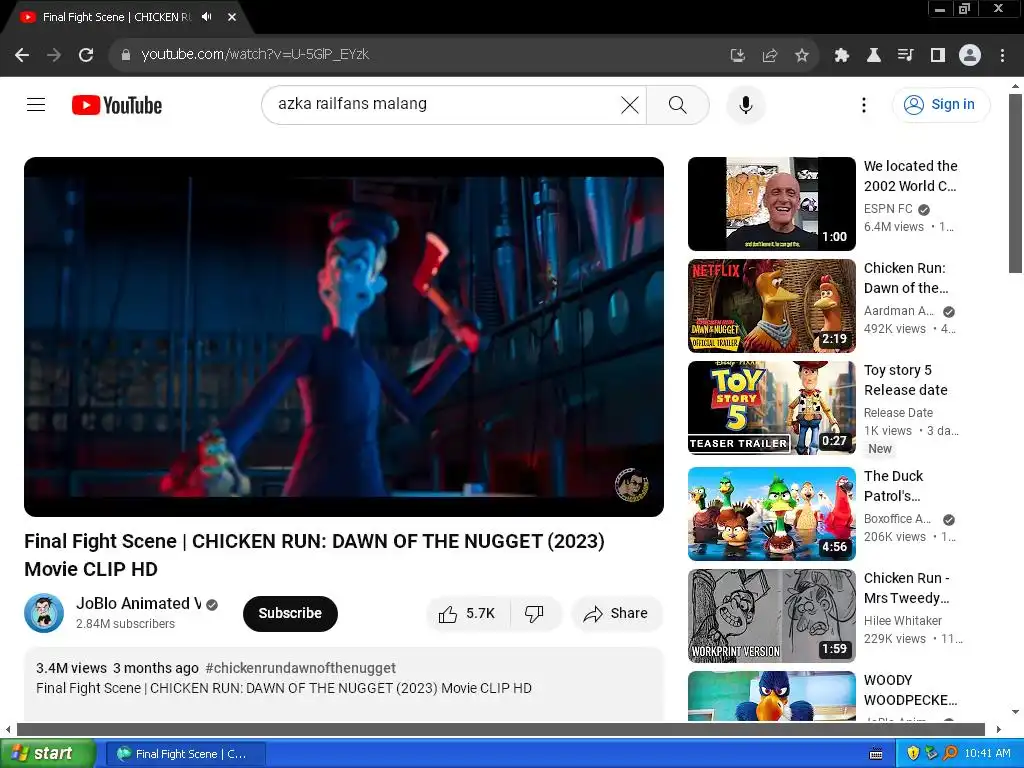The width and height of the screenshot is (1024, 768).
Task: Click the magnifier search button
Action: [677, 104]
